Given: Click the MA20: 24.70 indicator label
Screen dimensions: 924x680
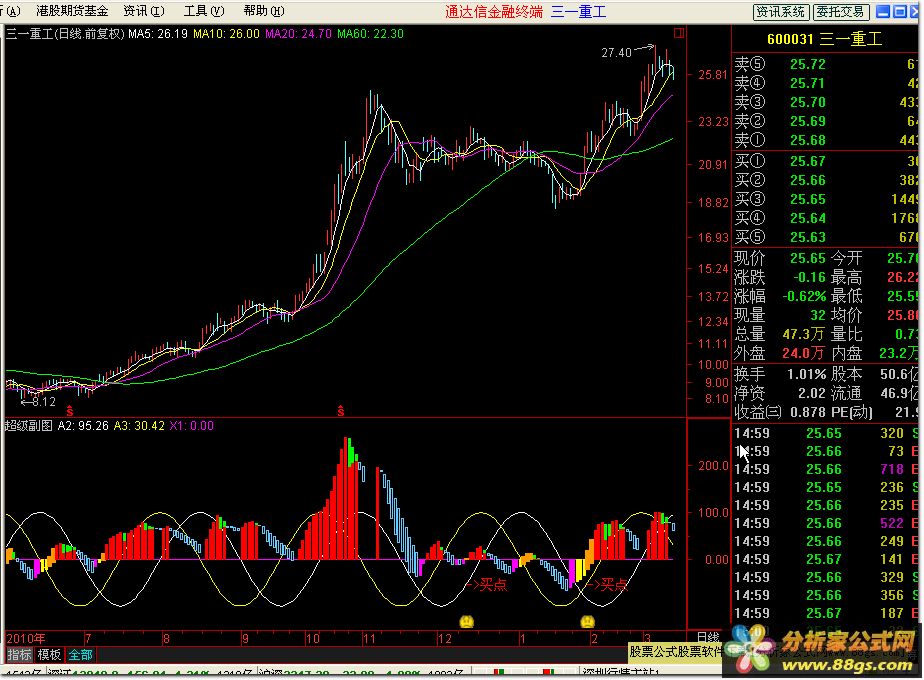Looking at the screenshot, I should tap(298, 34).
